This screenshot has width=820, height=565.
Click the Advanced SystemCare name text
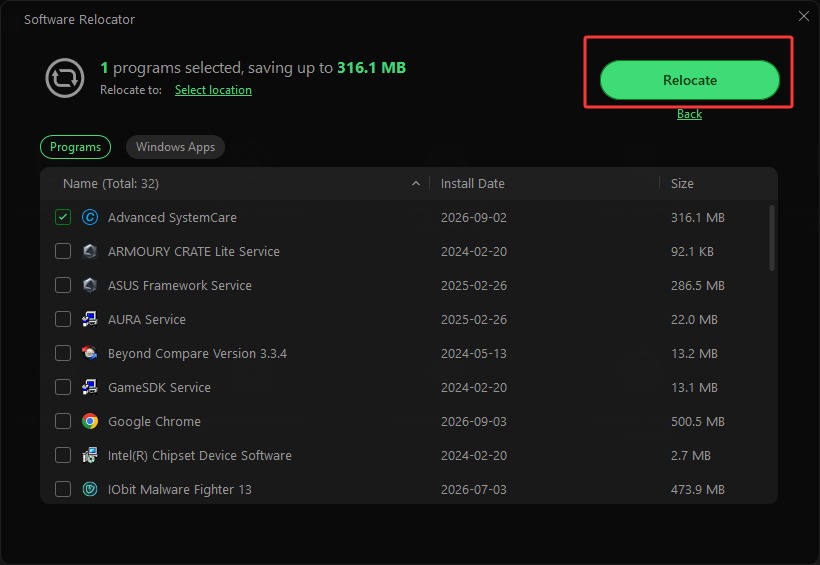pos(172,218)
